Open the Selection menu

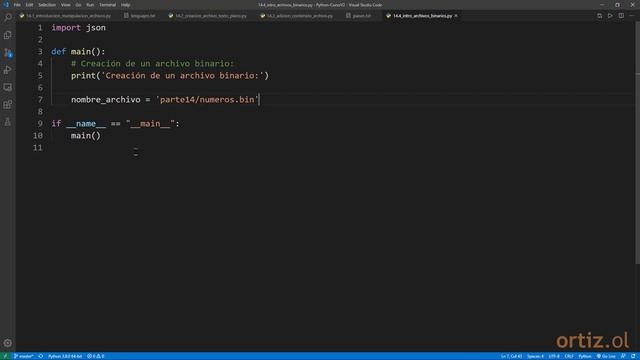[47, 5]
